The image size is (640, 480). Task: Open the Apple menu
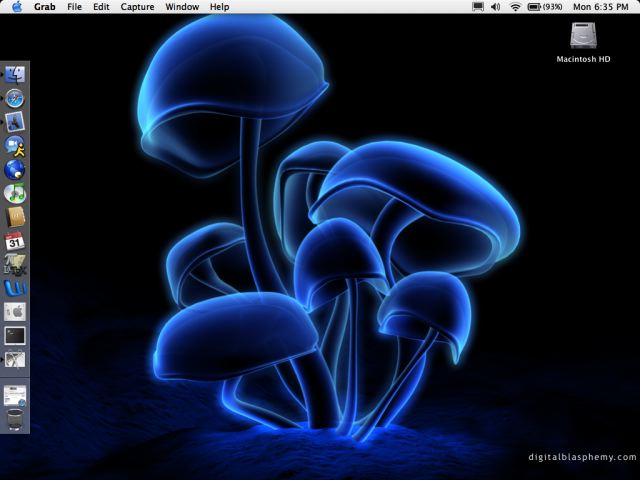[x=16, y=7]
